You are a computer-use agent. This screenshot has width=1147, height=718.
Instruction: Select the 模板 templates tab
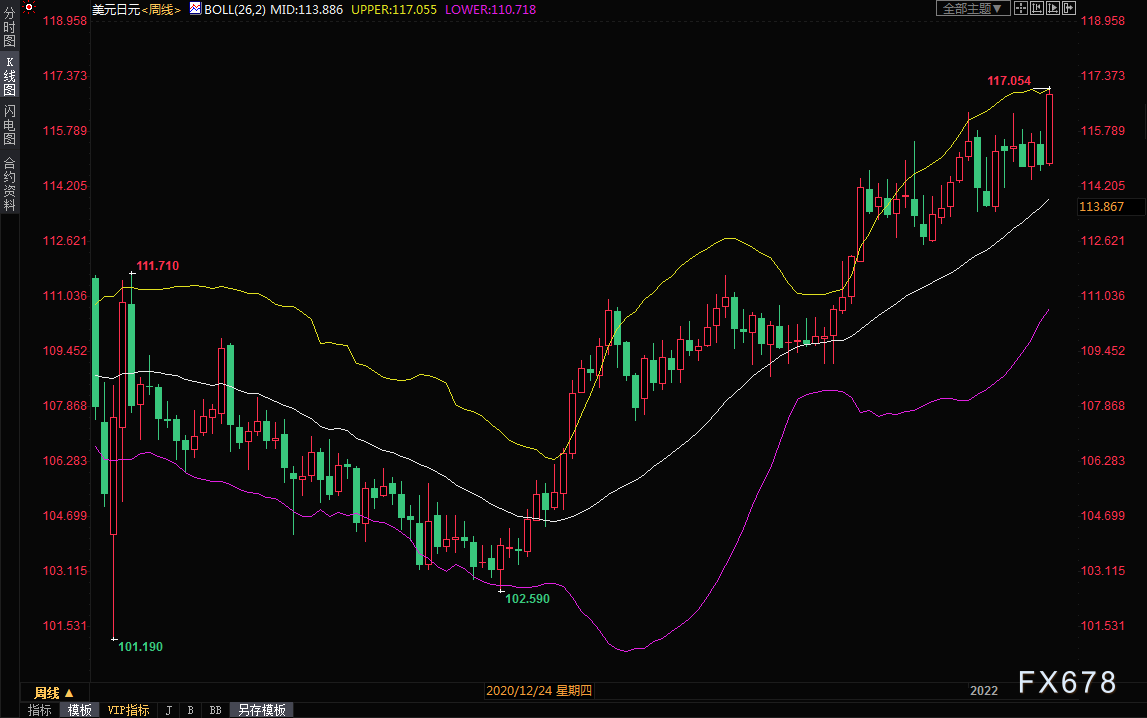[x=80, y=710]
